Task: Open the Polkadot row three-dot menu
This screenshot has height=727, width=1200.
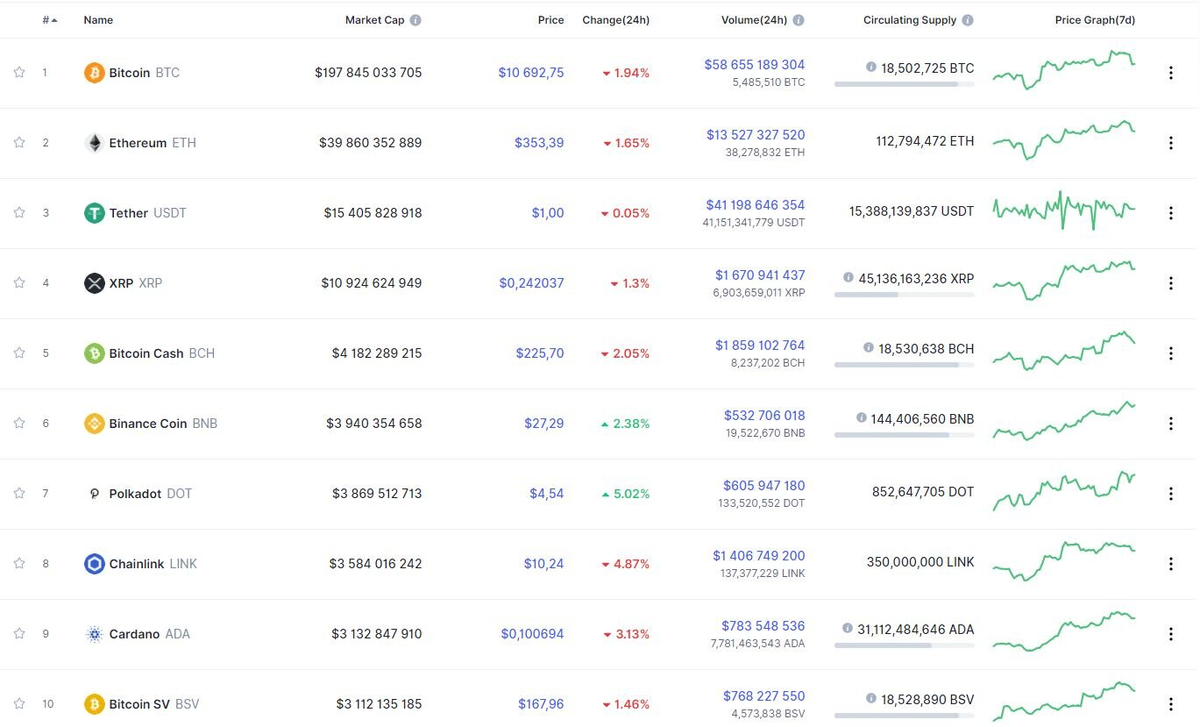Action: 1171,493
